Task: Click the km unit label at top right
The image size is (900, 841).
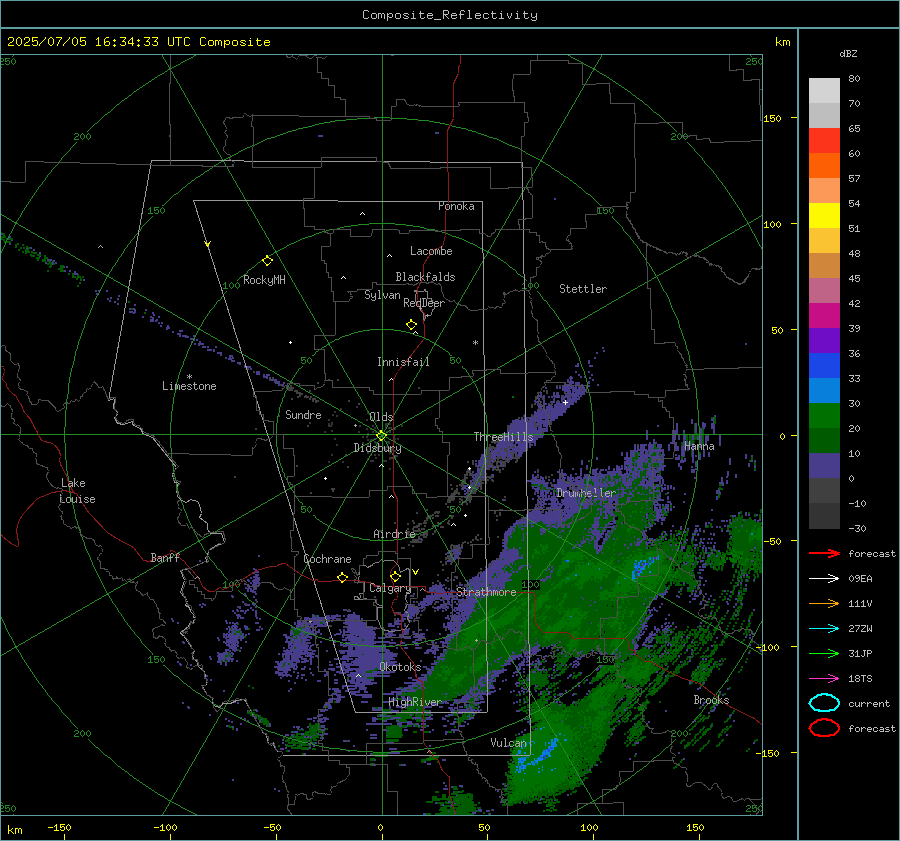Action: coord(782,42)
